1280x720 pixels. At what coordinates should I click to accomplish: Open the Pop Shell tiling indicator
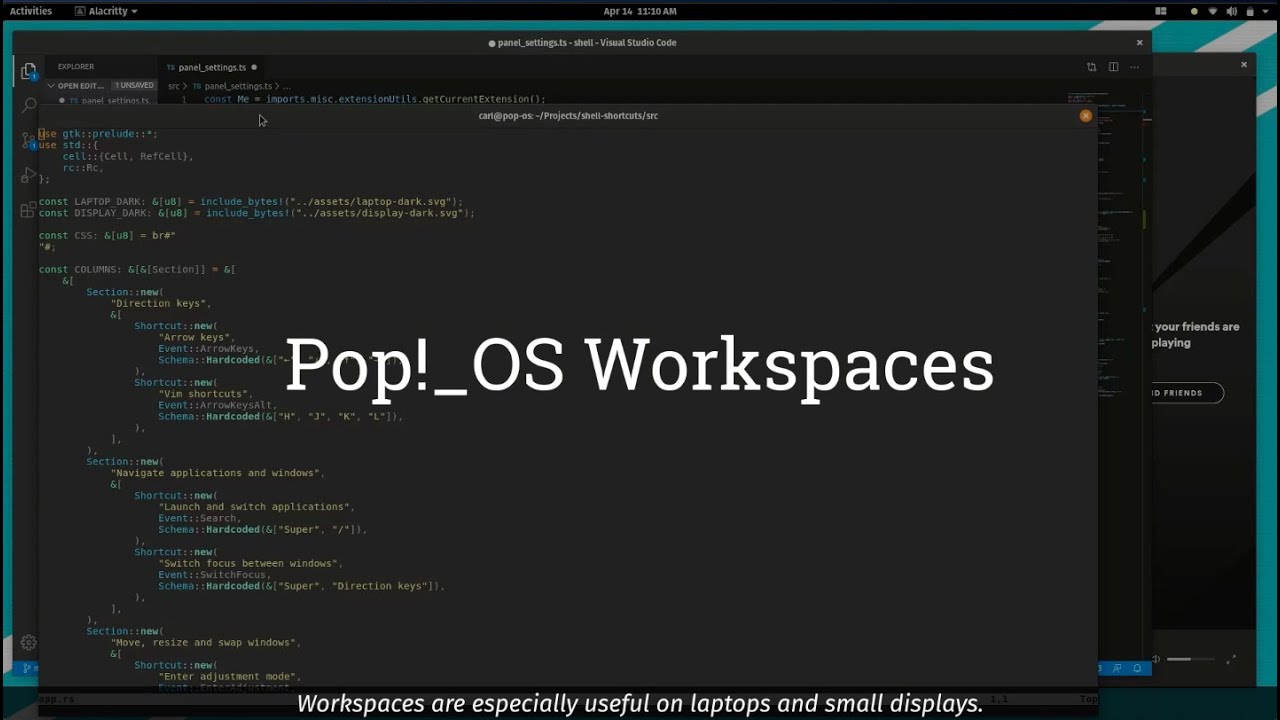coord(1161,11)
